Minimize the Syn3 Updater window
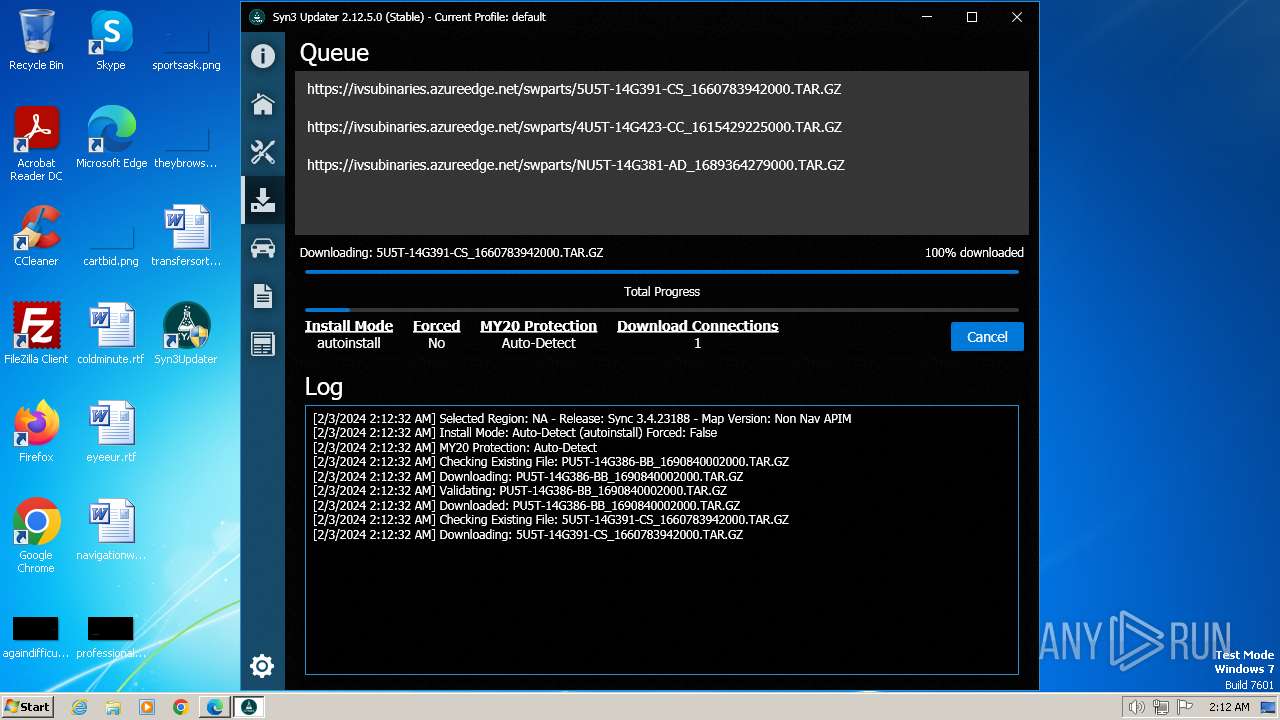Viewport: 1280px width, 720px height. click(927, 17)
